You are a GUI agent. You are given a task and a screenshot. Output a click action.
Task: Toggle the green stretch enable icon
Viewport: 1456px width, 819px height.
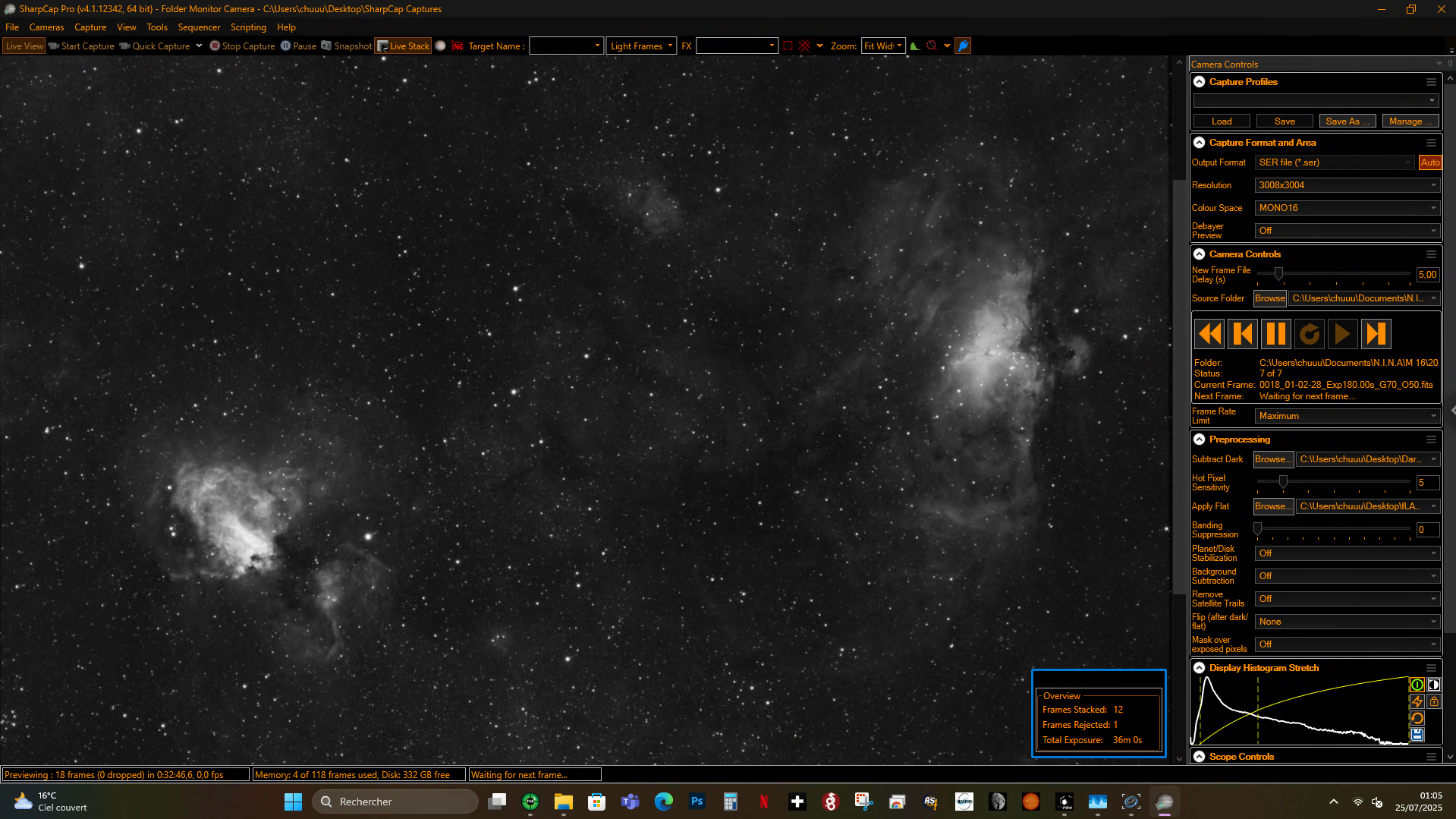(x=1417, y=685)
